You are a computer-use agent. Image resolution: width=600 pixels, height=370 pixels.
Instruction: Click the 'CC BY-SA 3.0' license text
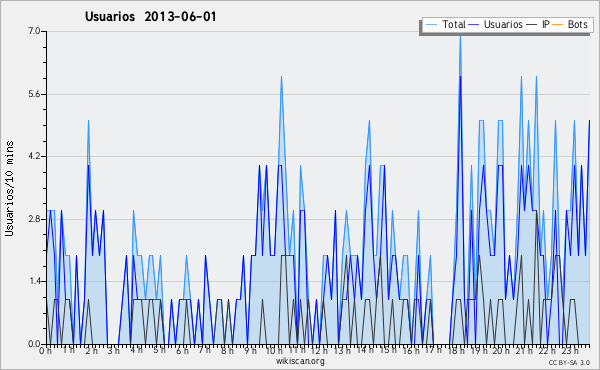pos(569,362)
